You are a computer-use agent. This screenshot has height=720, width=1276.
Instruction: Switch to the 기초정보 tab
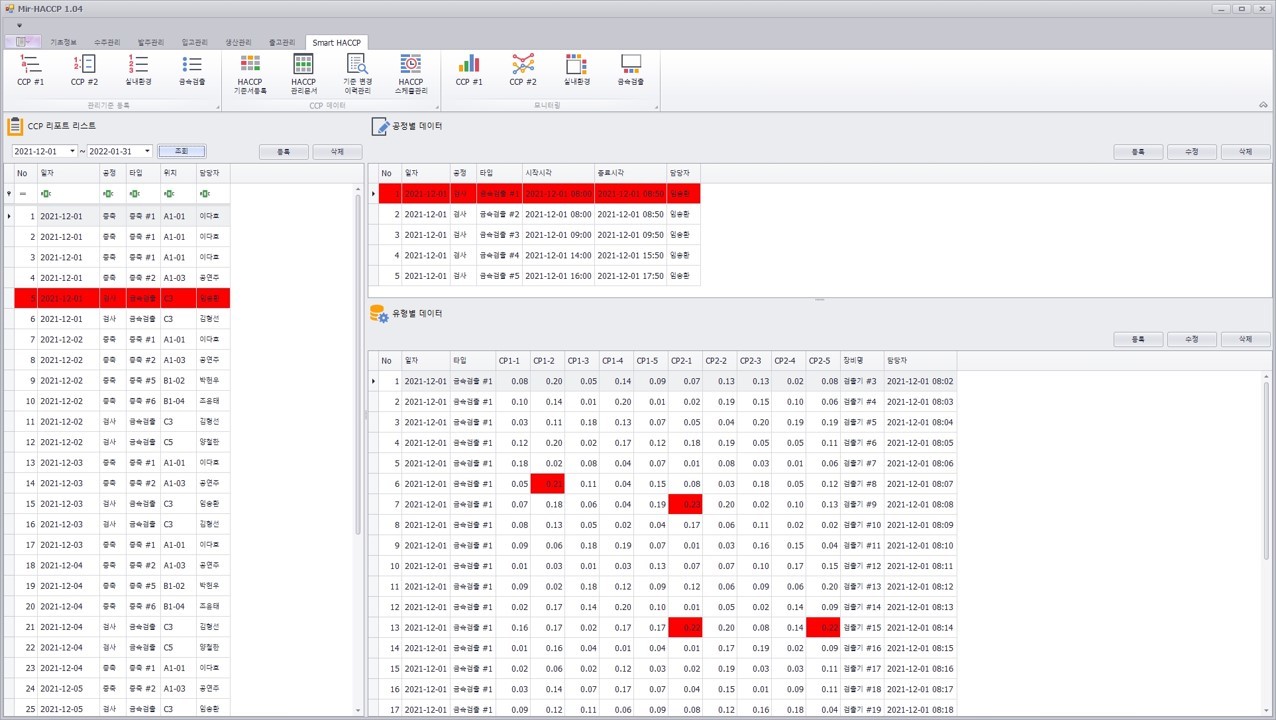(64, 42)
